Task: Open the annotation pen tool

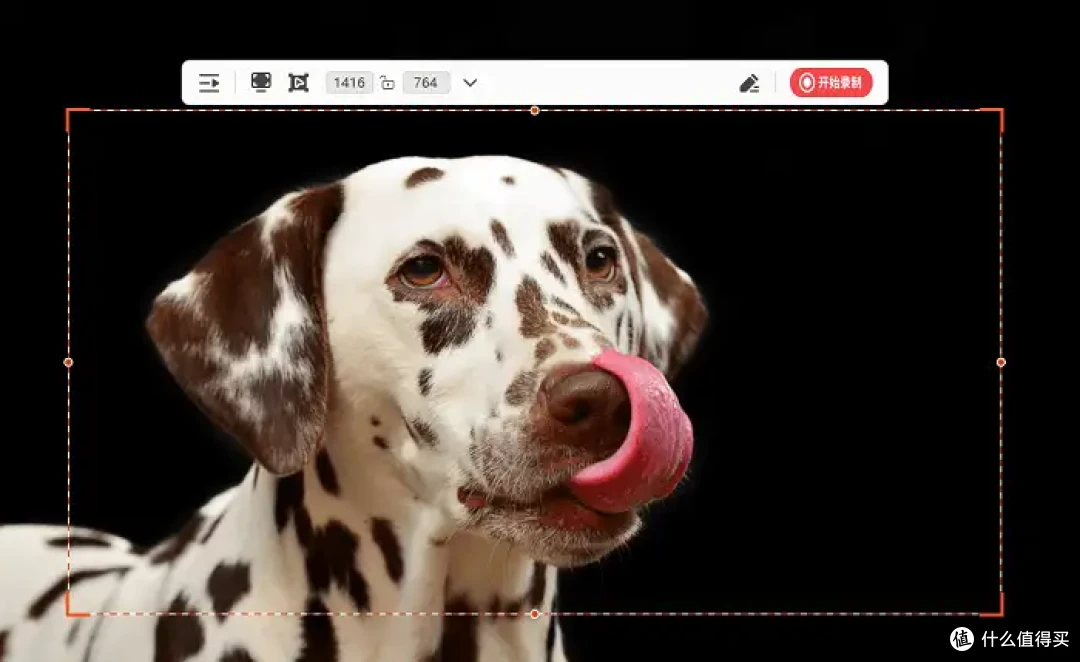Action: [749, 83]
